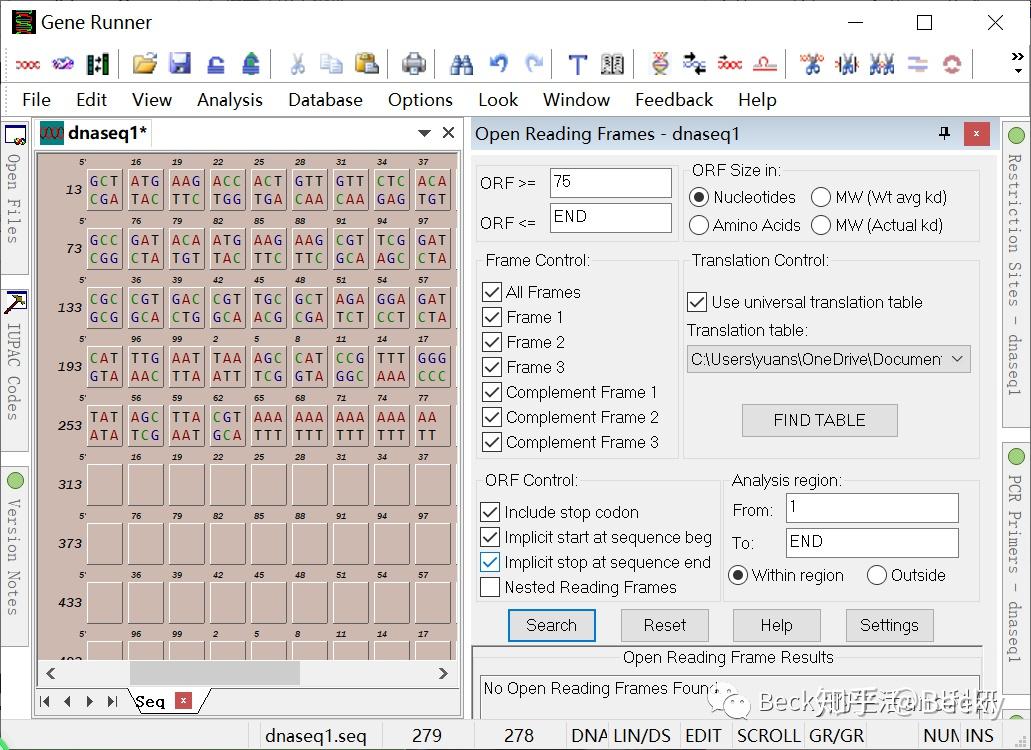Image resolution: width=1031 pixels, height=750 pixels.
Task: Select the Amino Acids radio button
Action: pos(699,225)
